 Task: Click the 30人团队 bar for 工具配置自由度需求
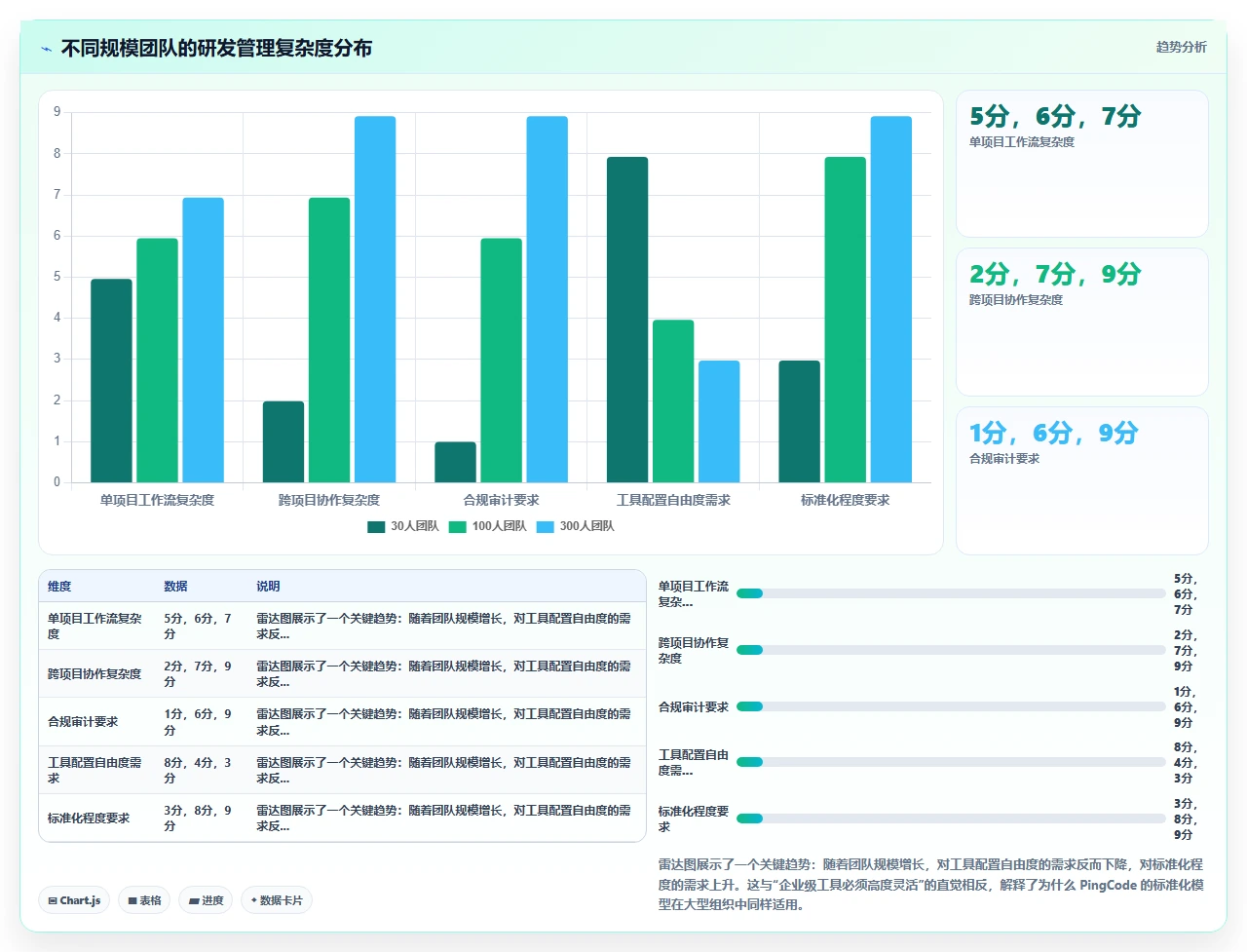(x=627, y=320)
